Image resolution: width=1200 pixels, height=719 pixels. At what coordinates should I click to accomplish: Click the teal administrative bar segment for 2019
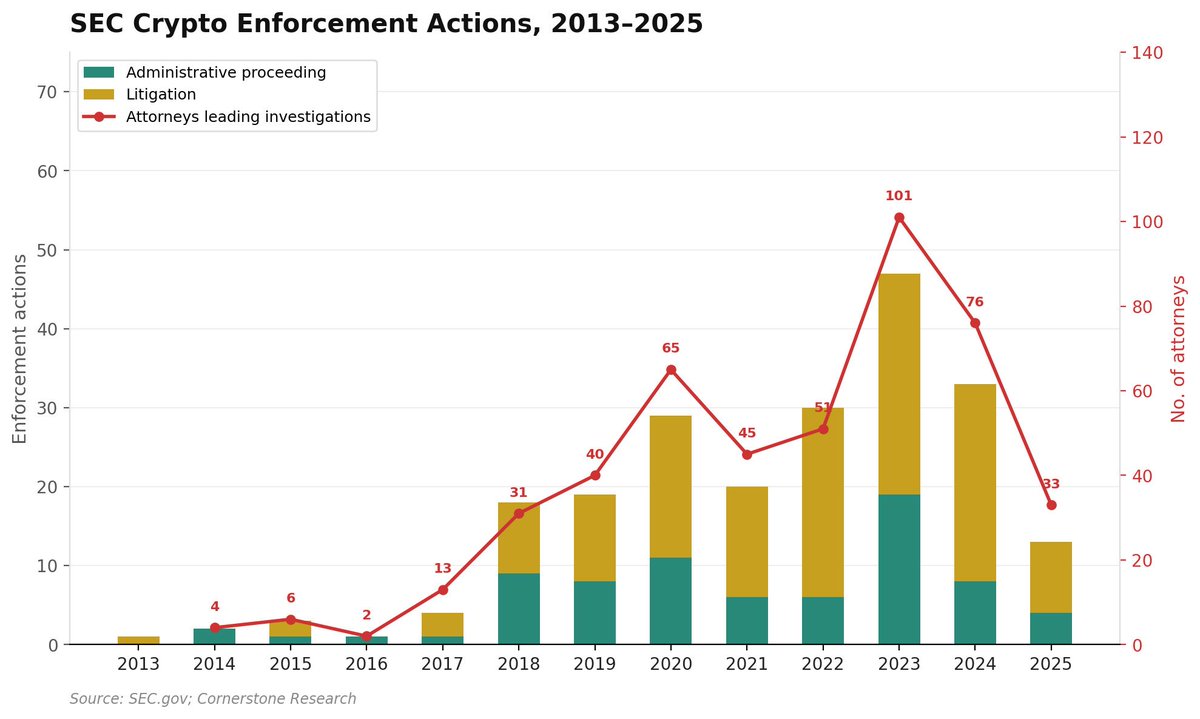coord(595,613)
